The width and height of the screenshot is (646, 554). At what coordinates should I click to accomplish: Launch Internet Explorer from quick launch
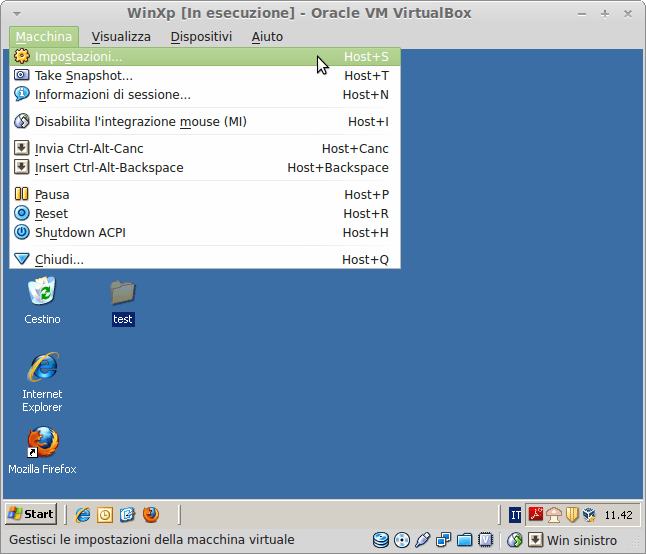click(x=83, y=515)
